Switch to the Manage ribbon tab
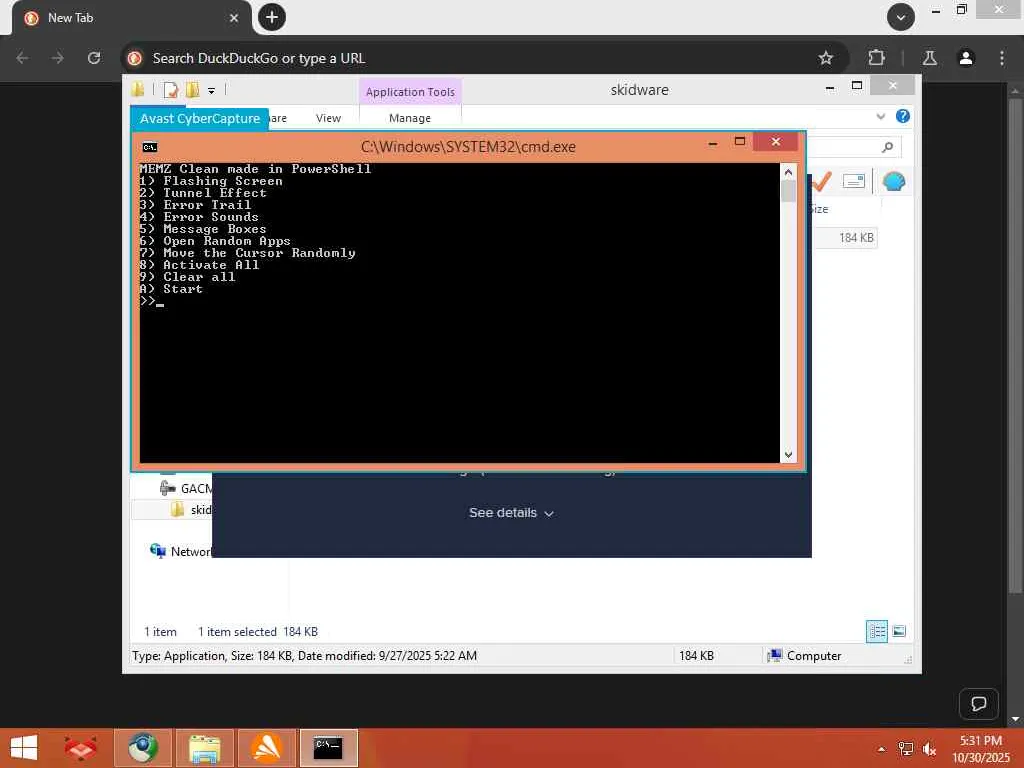The image size is (1024, 768). pyautogui.click(x=409, y=118)
